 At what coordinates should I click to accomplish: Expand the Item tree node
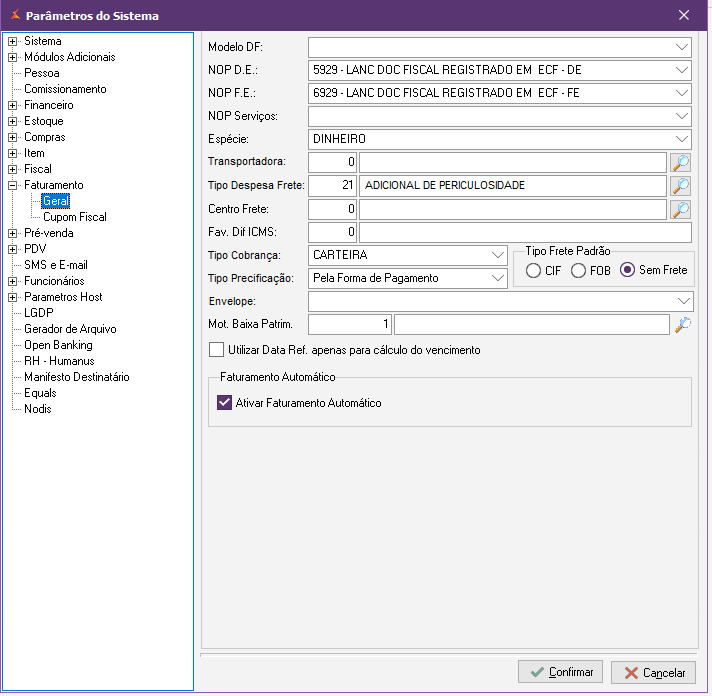pos(12,153)
